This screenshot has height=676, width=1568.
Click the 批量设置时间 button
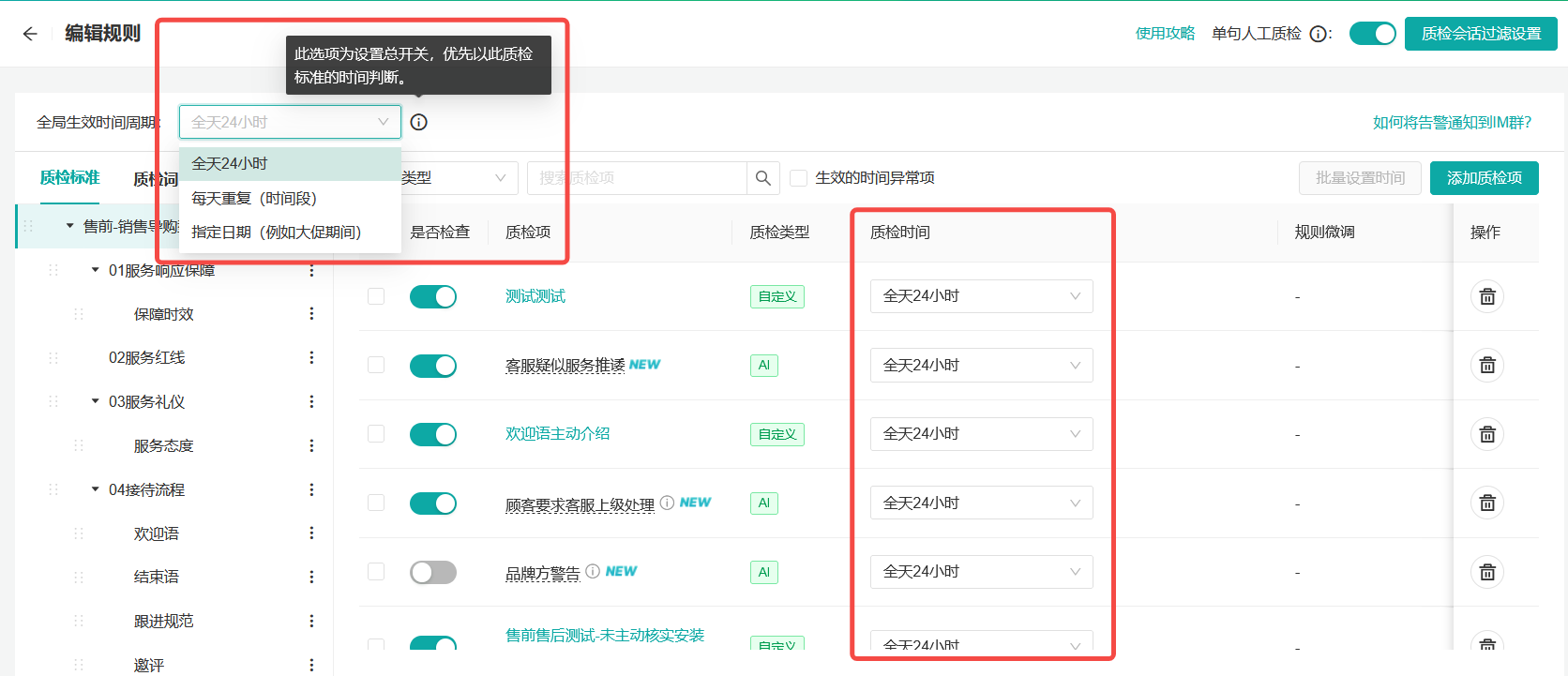point(1360,178)
